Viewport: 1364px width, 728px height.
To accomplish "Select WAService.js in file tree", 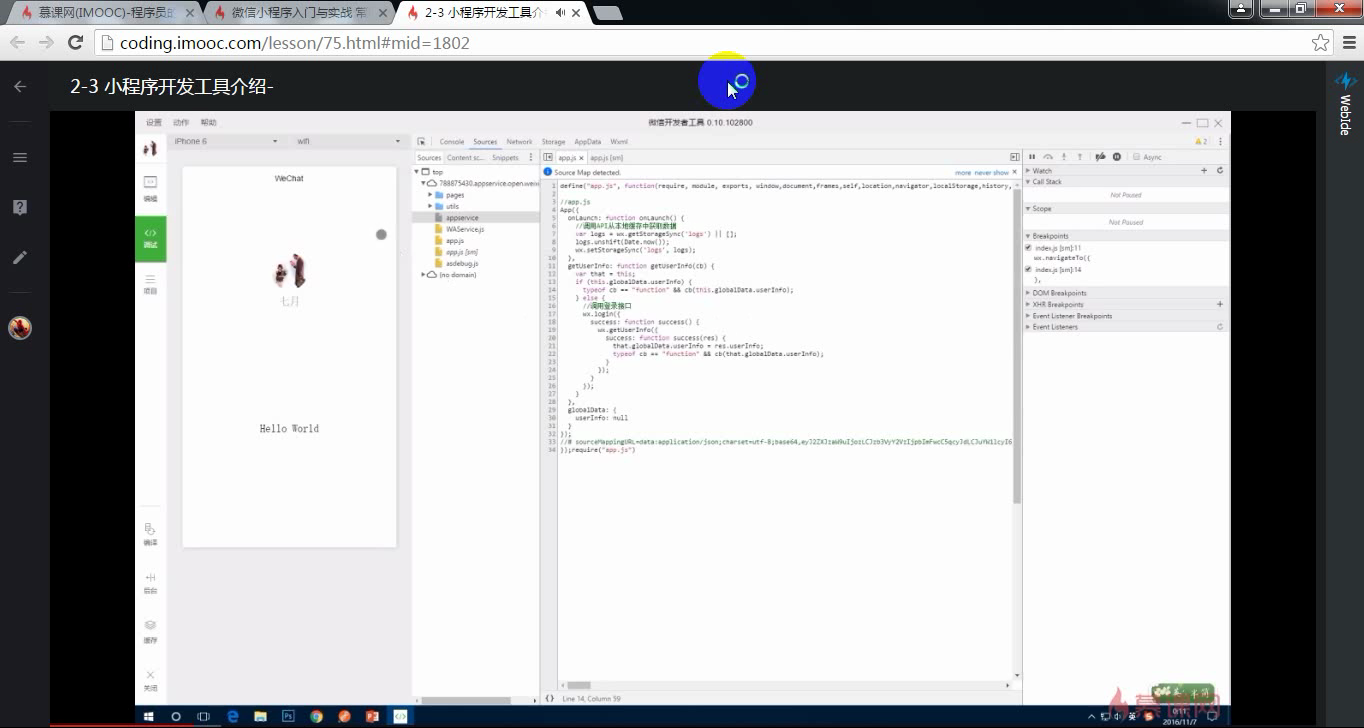I will 465,229.
